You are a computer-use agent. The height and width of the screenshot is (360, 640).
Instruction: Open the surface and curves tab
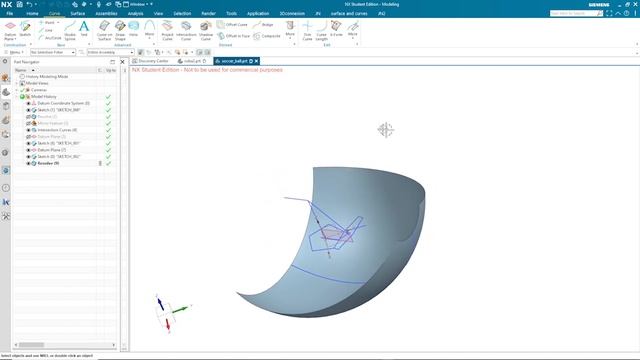click(x=349, y=13)
